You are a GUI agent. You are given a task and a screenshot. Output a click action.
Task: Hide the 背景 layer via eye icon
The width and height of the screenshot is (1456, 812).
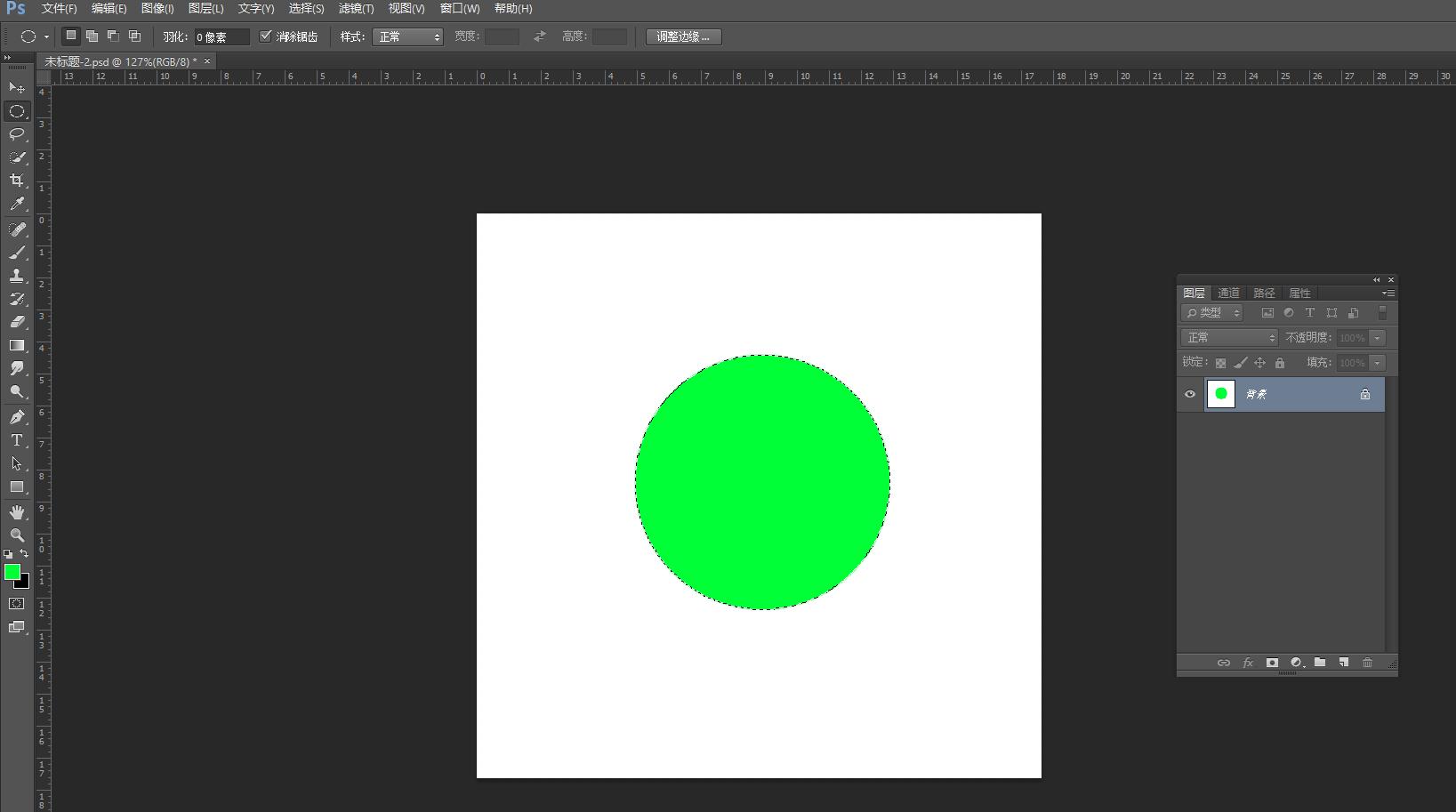(x=1190, y=394)
